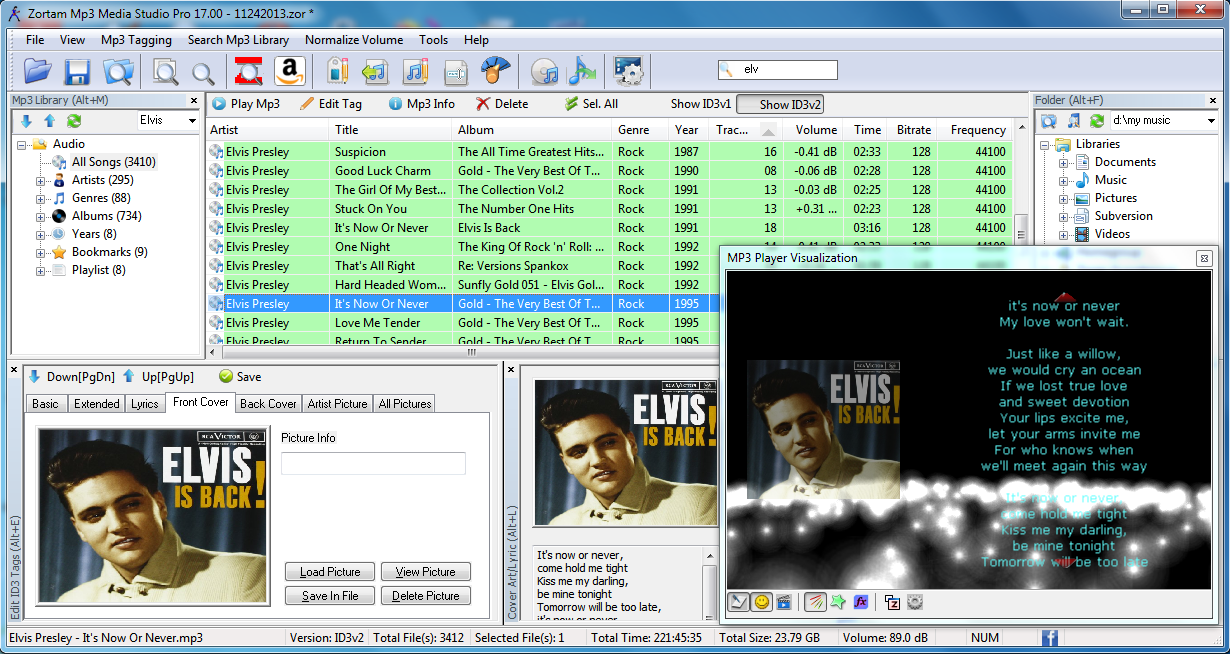Click the Delete Picture button

click(425, 596)
